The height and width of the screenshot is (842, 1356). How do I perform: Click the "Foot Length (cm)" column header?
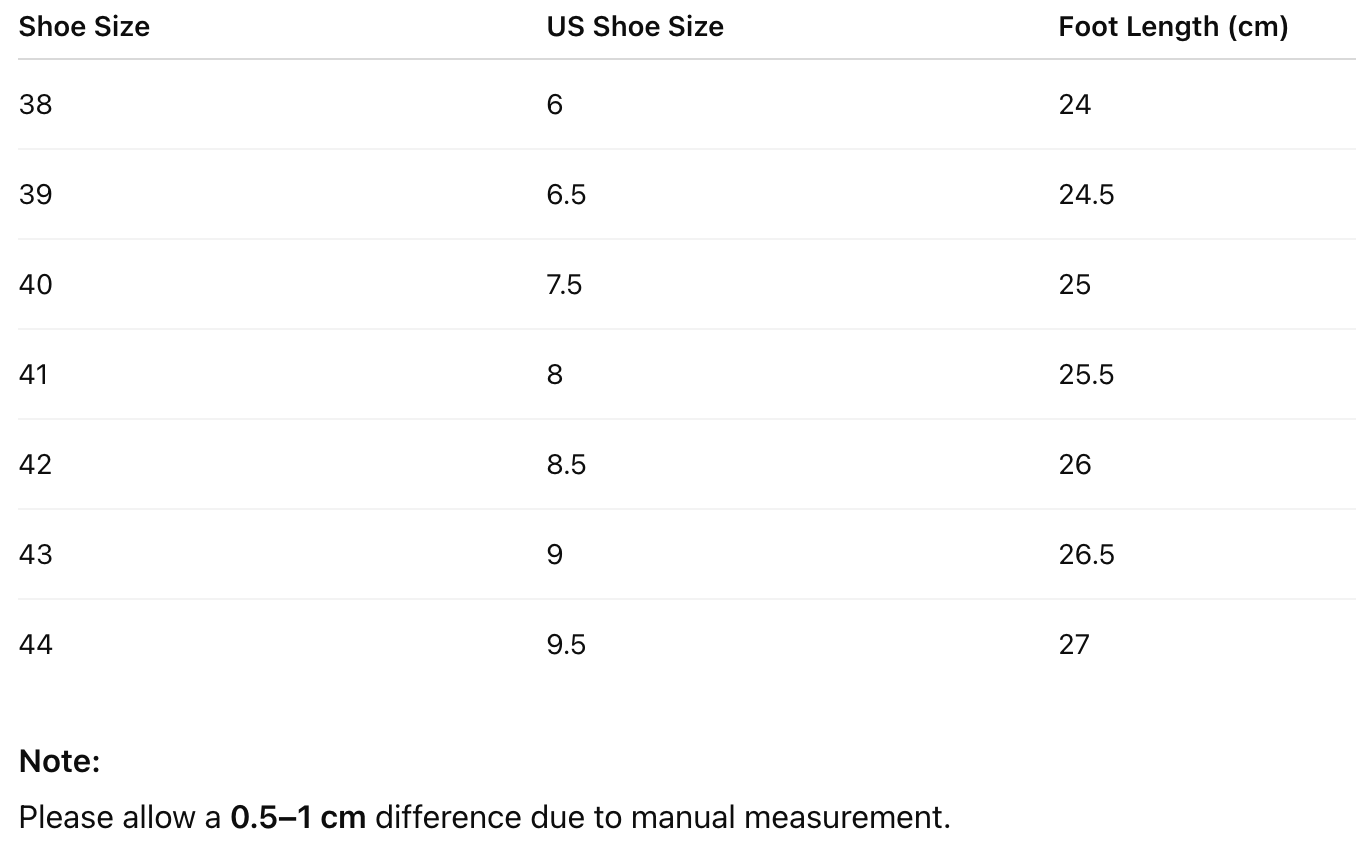pos(1173,27)
